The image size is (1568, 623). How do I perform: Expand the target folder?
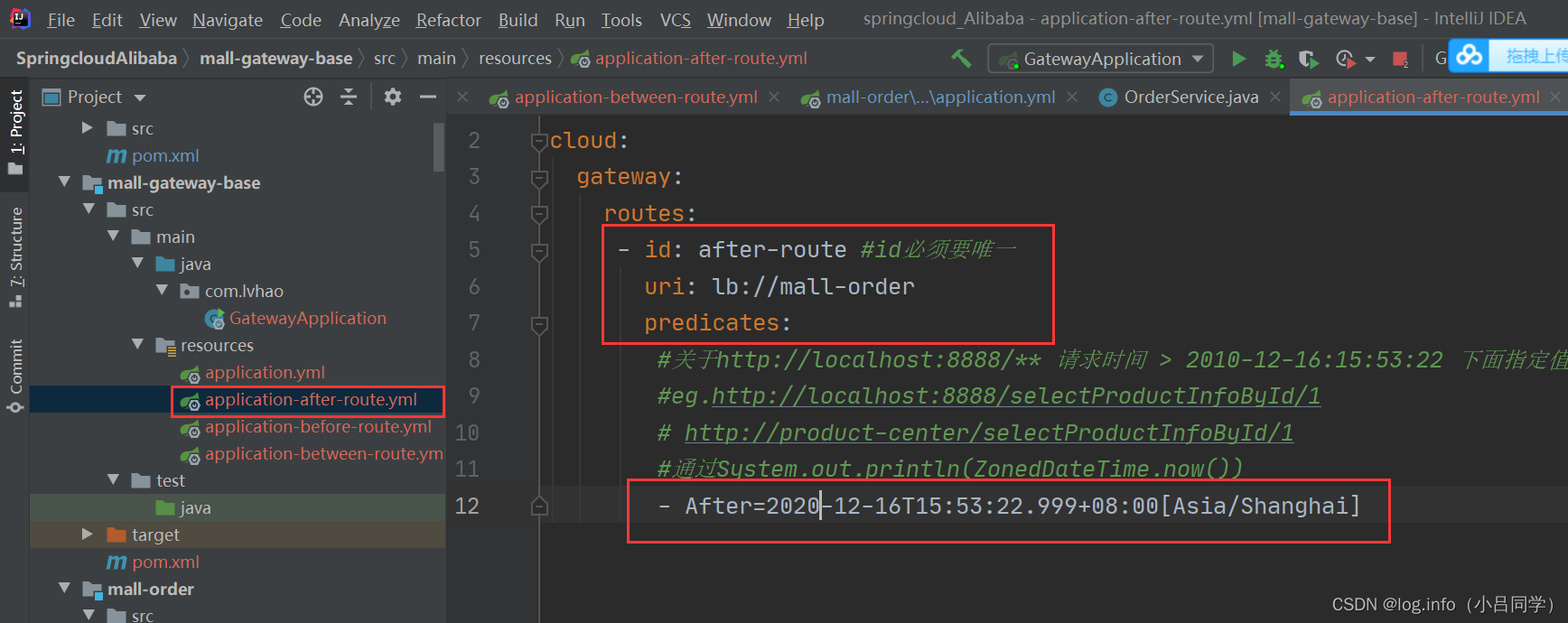[88, 535]
